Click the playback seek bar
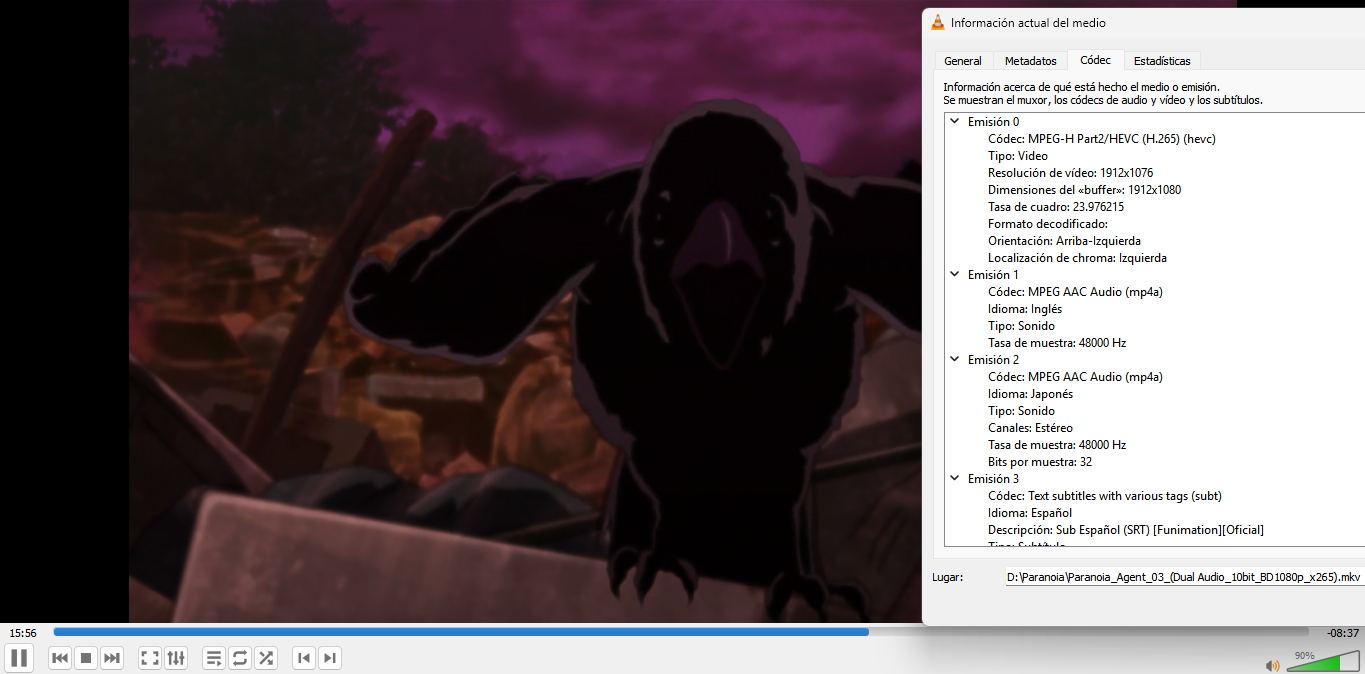The image size is (1365, 674). (680, 632)
